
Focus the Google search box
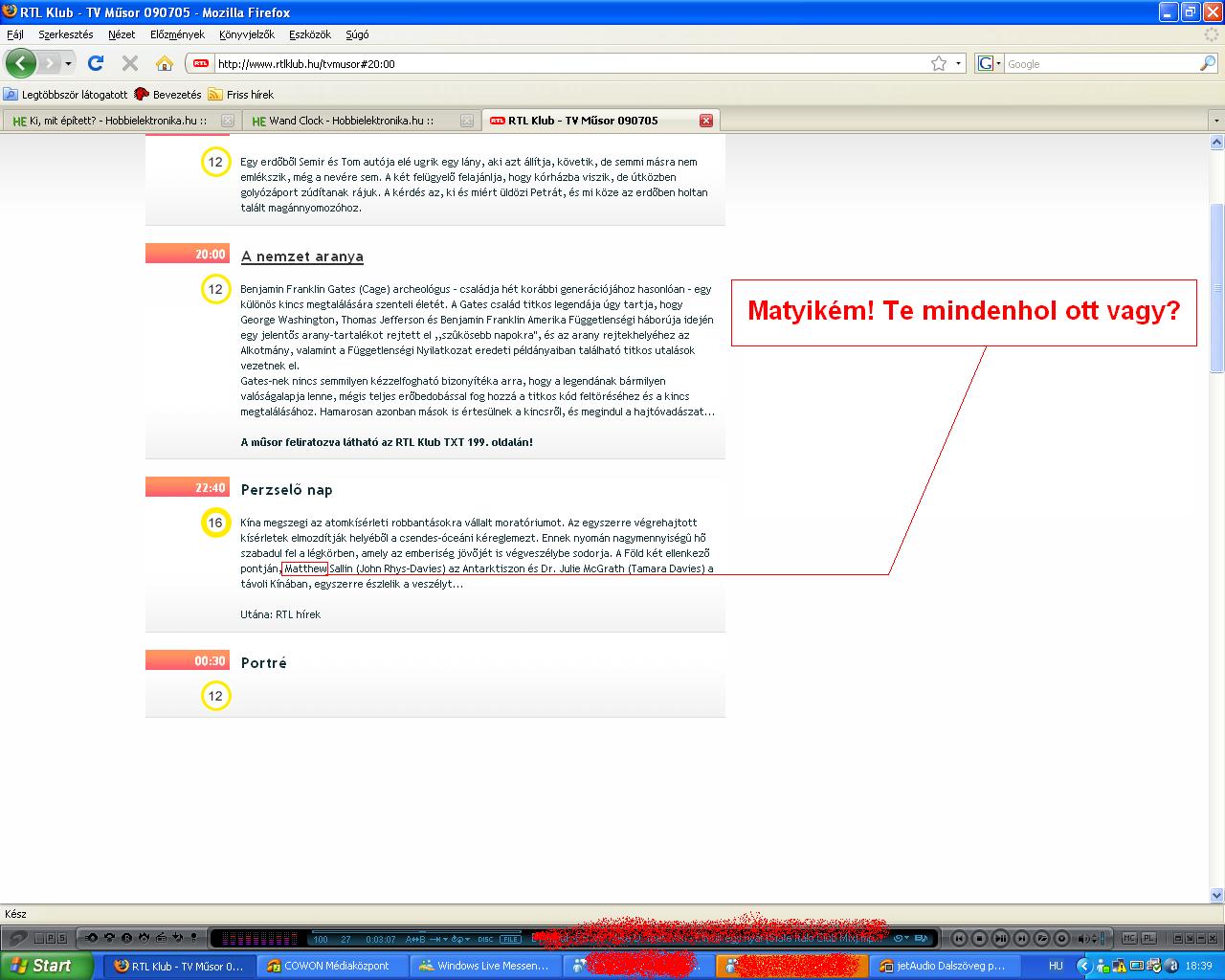click(x=1101, y=63)
